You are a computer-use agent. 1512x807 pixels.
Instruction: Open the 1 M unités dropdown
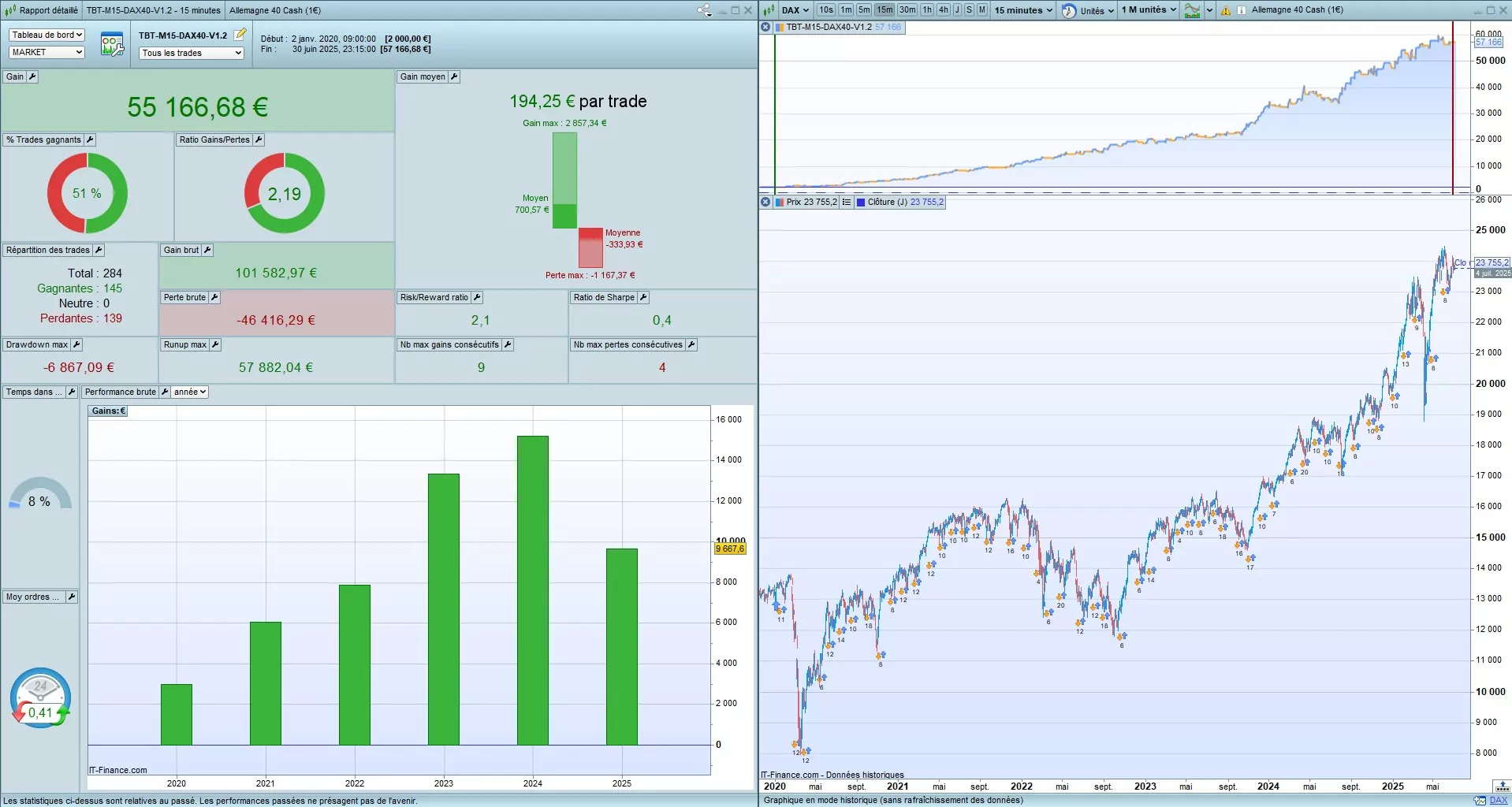1149,10
